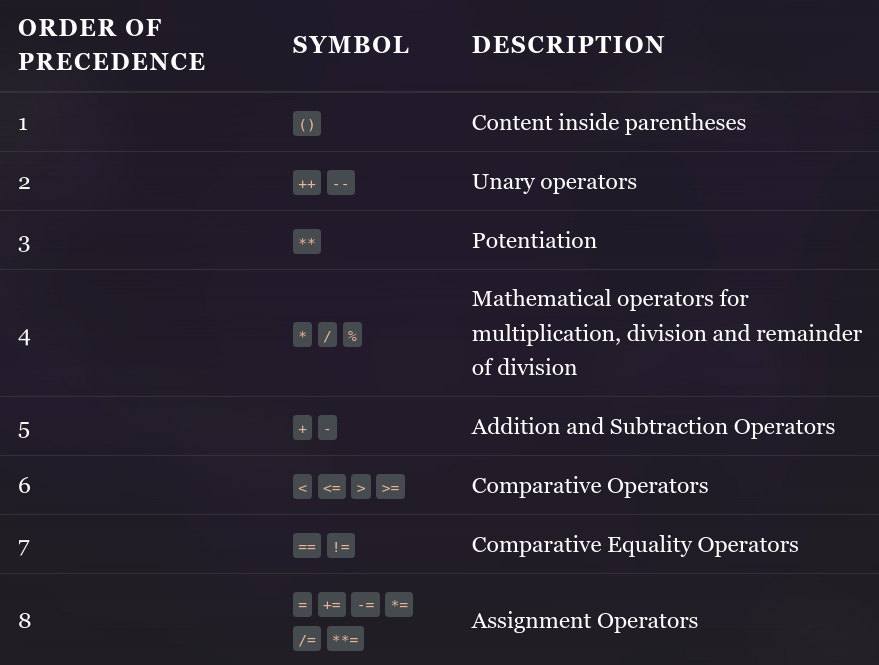879x665 pixels.
Task: Click the += assignment operator badge
Action: coord(332,604)
